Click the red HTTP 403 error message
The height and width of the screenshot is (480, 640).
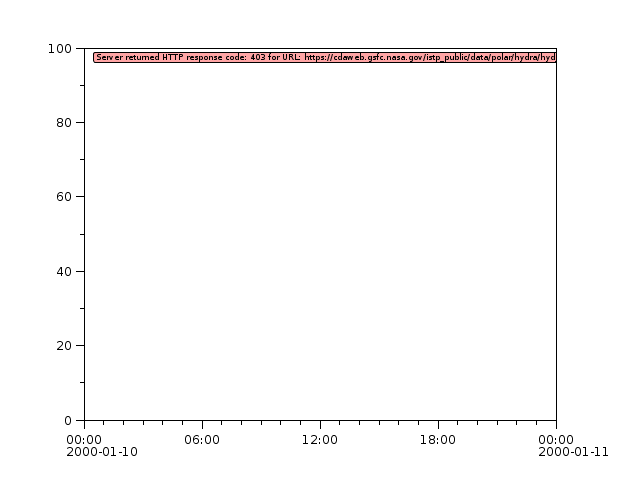324,57
